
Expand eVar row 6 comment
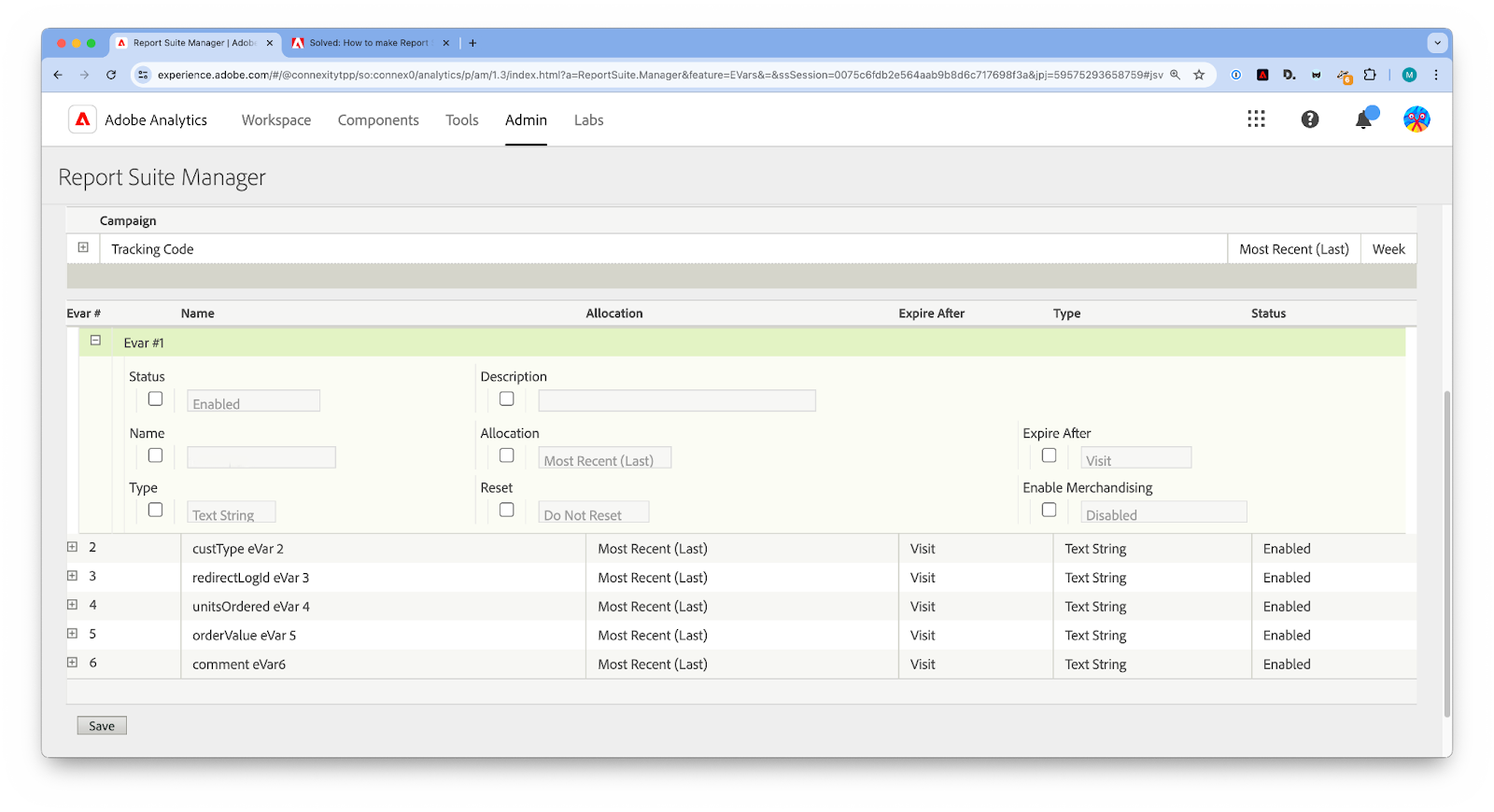tap(72, 663)
